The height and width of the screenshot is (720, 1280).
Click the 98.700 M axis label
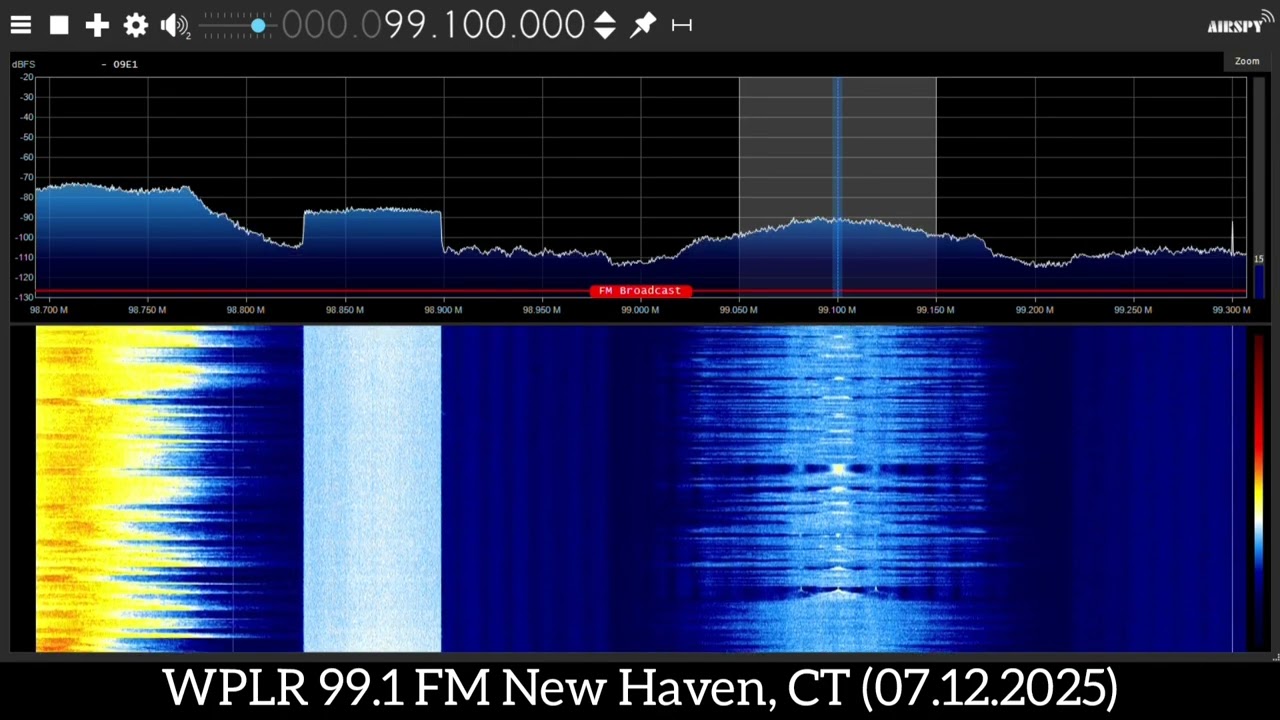click(49, 310)
